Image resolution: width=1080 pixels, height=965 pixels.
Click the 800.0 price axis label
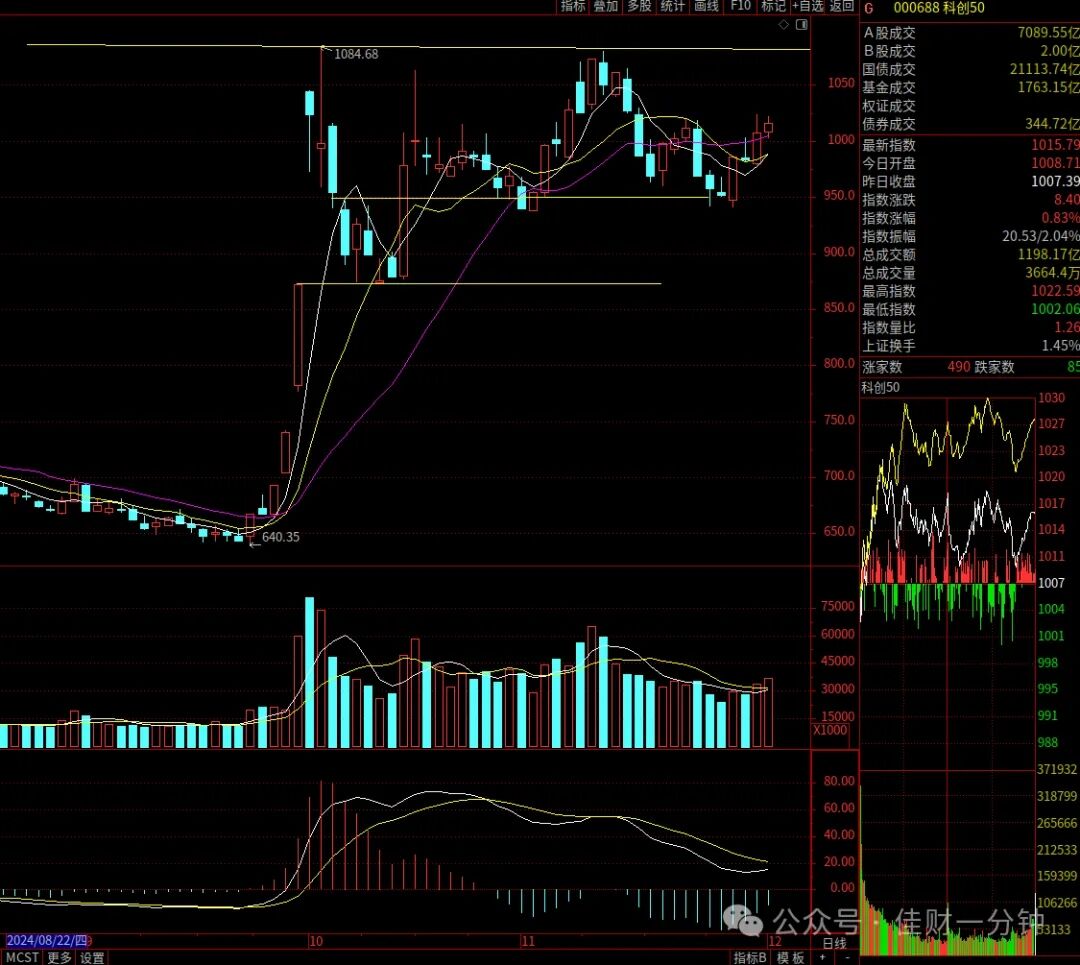840,364
